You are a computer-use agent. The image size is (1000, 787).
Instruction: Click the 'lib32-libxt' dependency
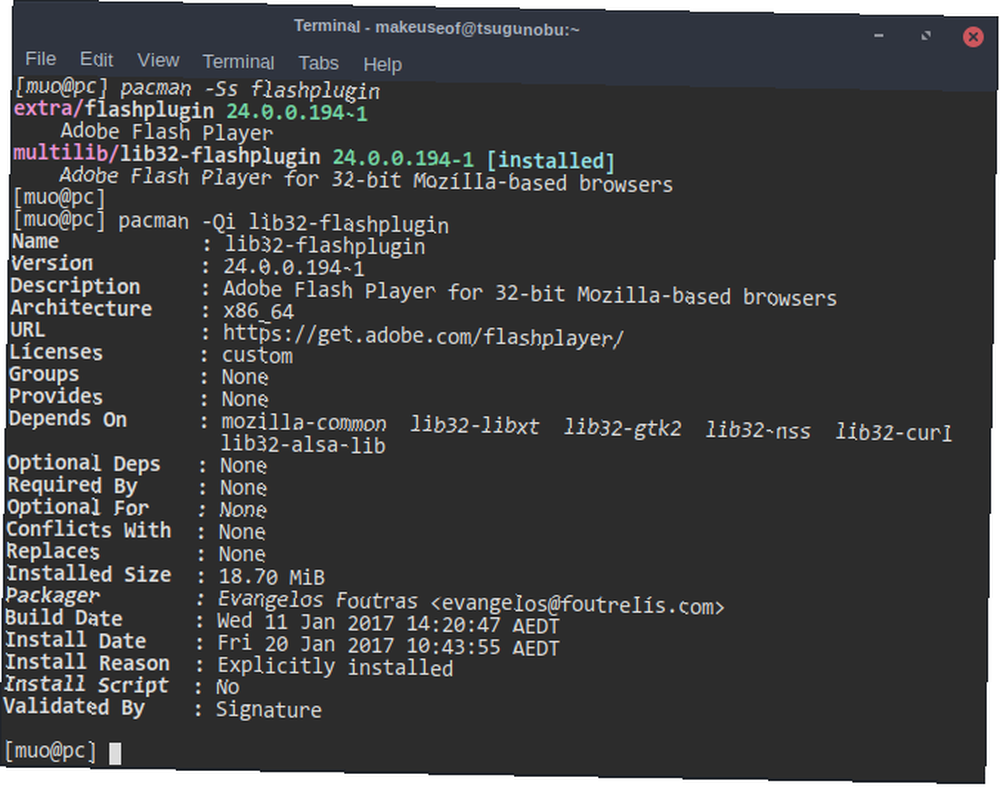click(x=474, y=425)
